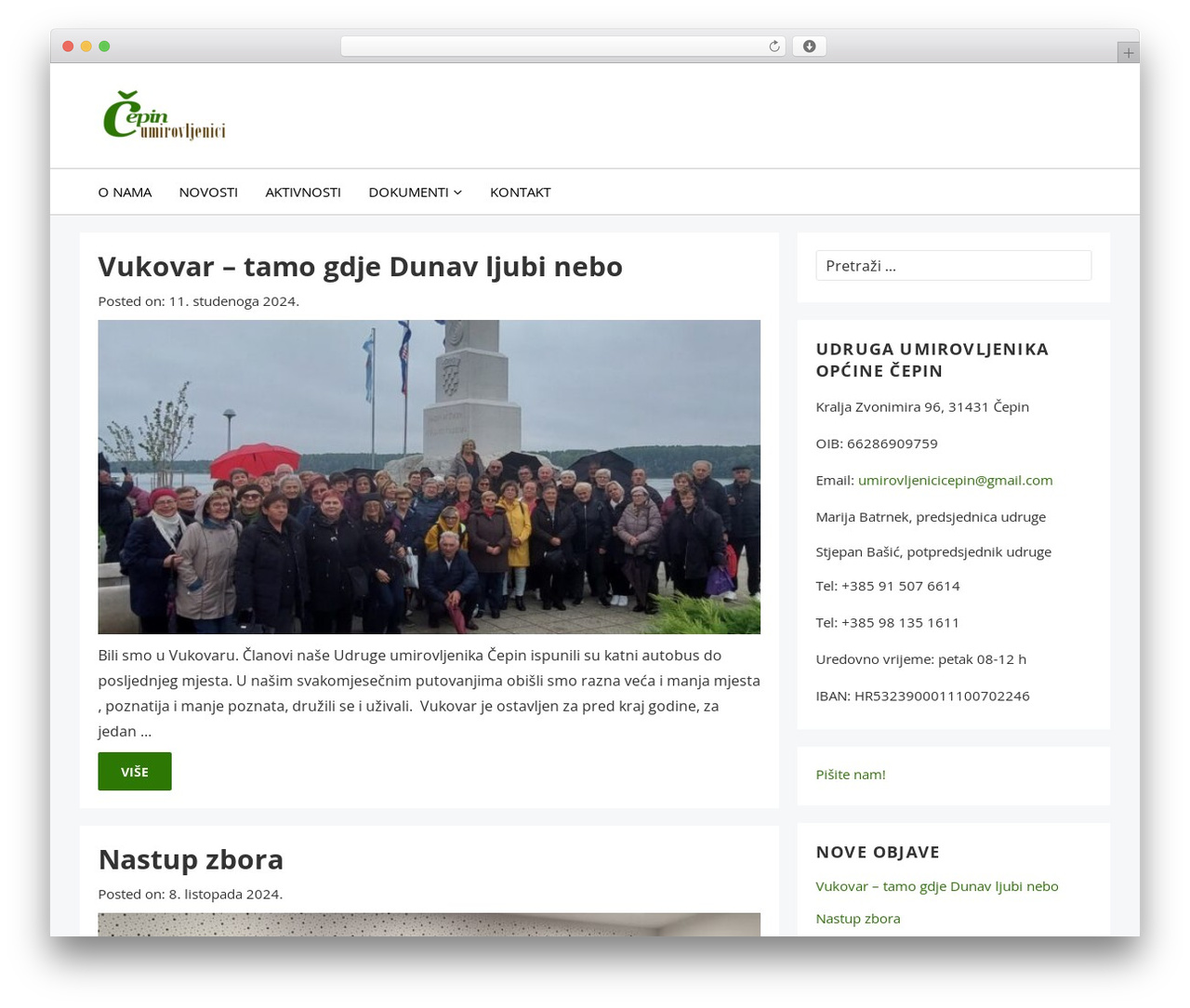
Task: Expand the Dokumenti submenu chevron
Action: coord(457,192)
